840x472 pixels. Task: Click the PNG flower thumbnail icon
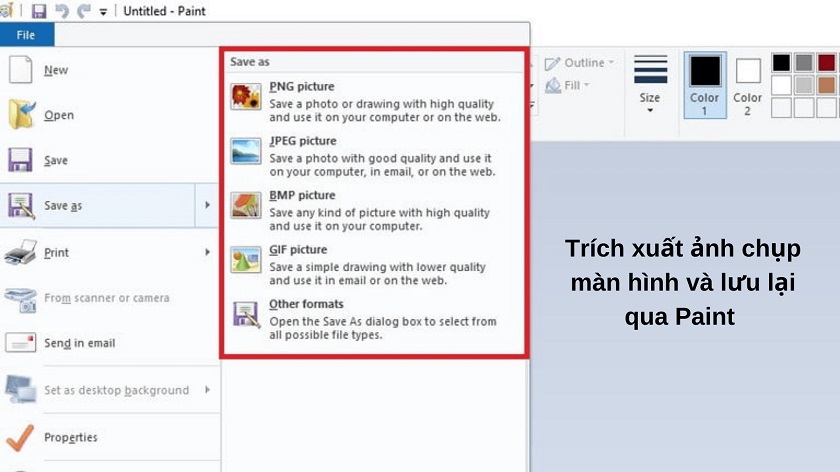[246, 96]
